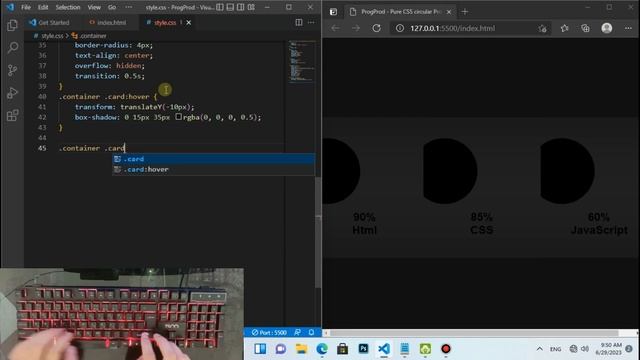Image resolution: width=640 pixels, height=360 pixels.
Task: Click the code minimap overview
Action: 302,61
